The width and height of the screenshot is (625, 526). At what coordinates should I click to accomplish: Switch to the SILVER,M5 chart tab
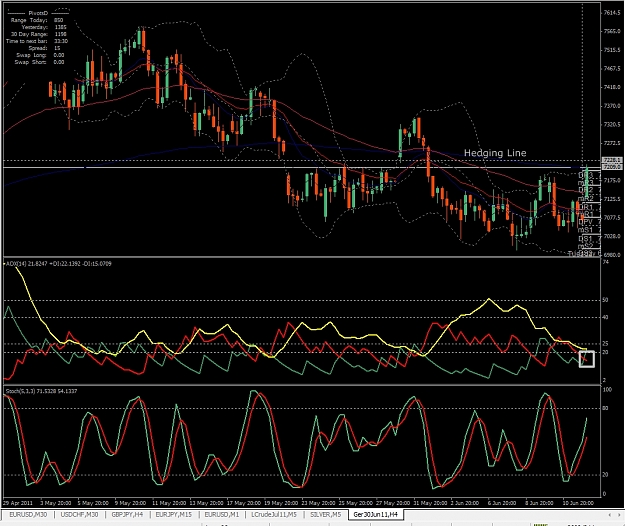325,514
